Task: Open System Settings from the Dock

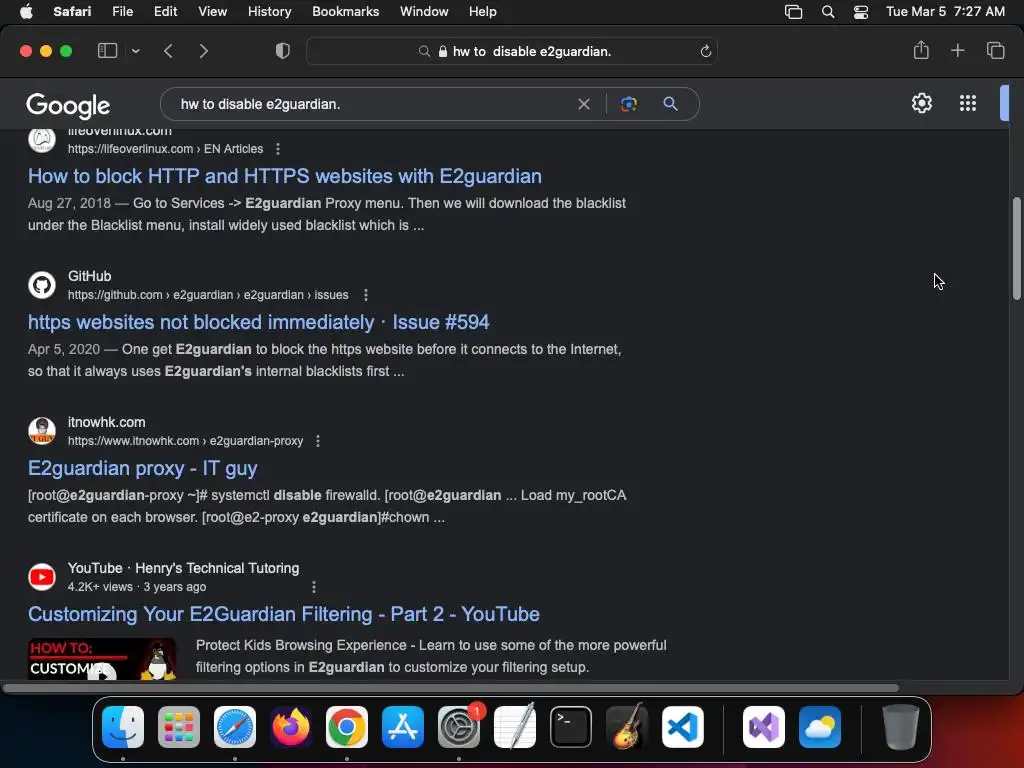Action: (x=459, y=727)
